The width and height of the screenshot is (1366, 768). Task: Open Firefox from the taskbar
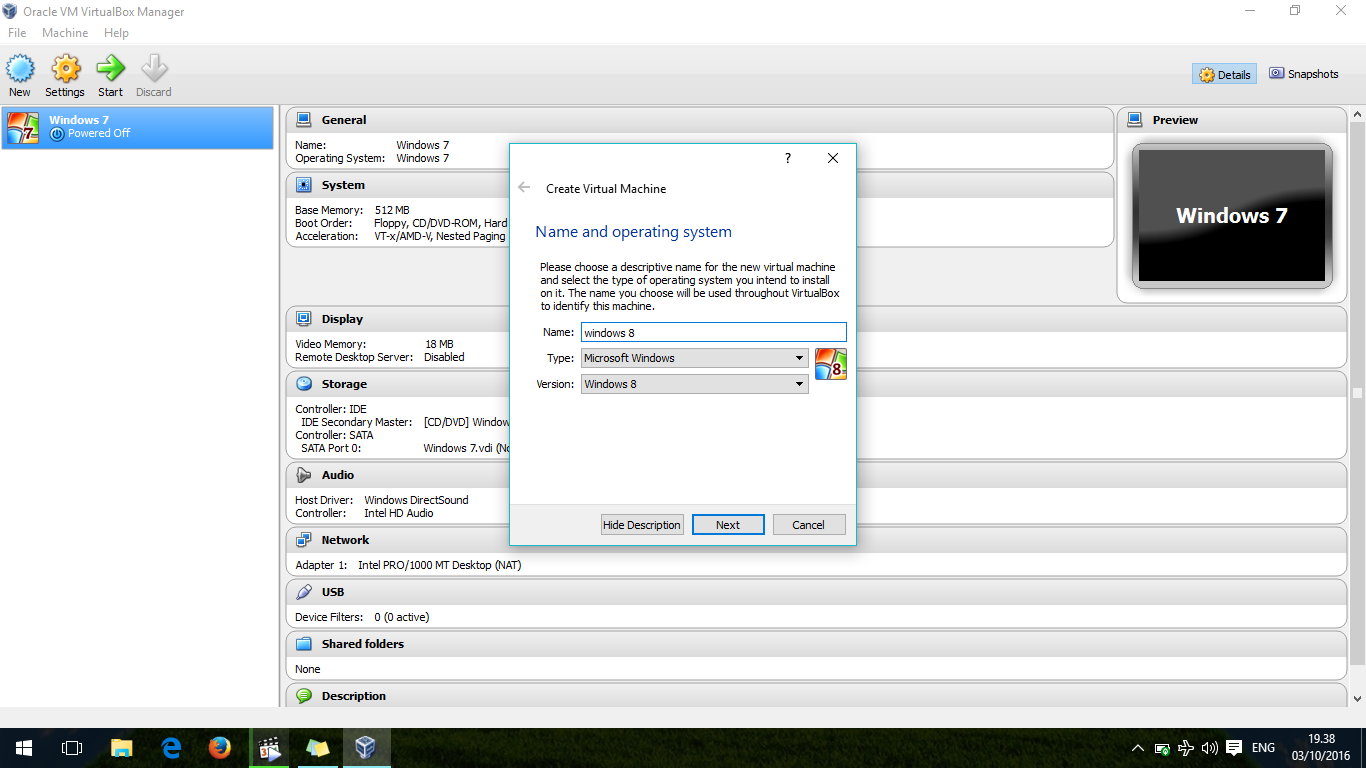[x=220, y=748]
